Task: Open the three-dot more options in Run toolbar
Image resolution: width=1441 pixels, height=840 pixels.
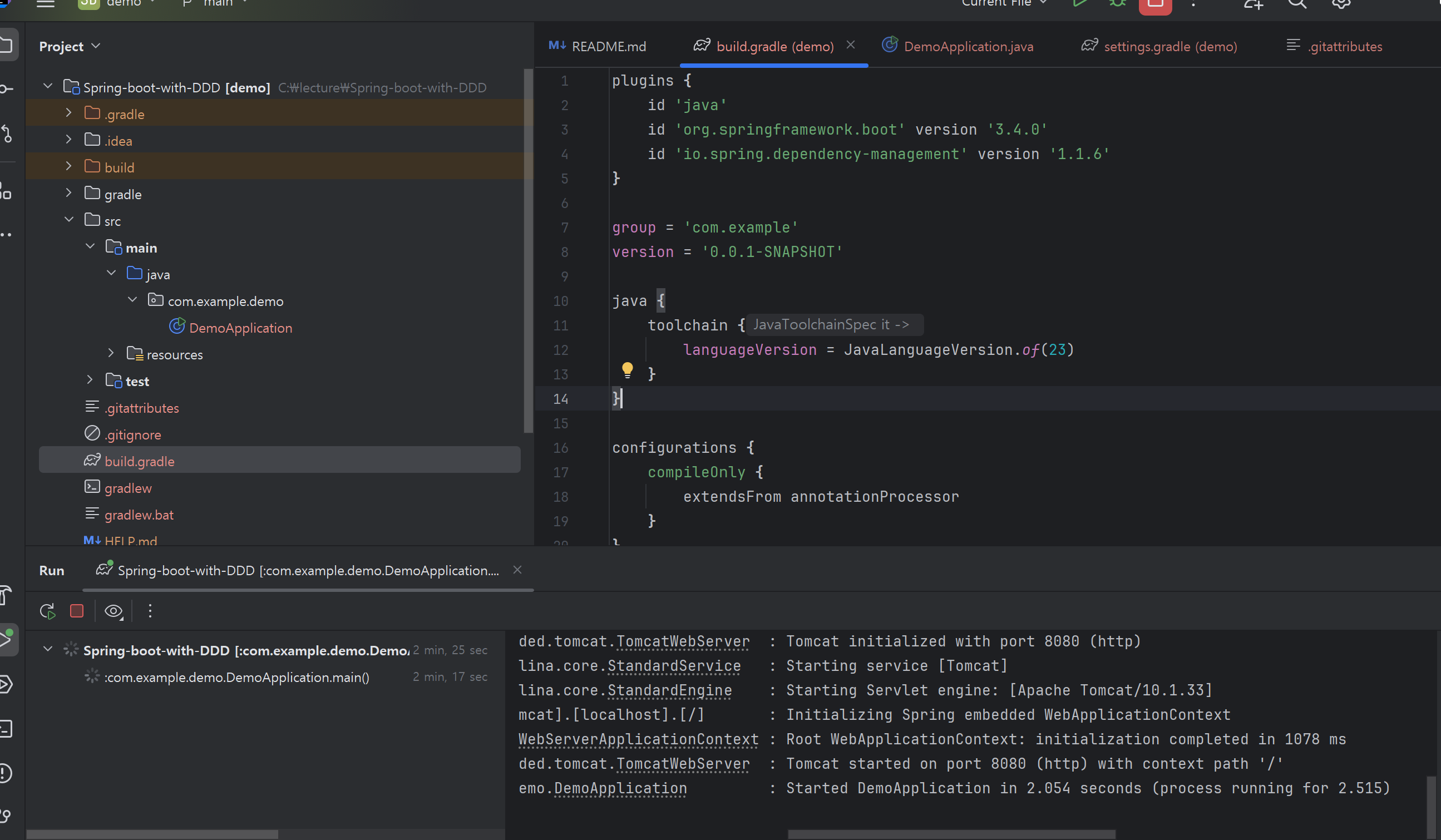Action: point(150,611)
